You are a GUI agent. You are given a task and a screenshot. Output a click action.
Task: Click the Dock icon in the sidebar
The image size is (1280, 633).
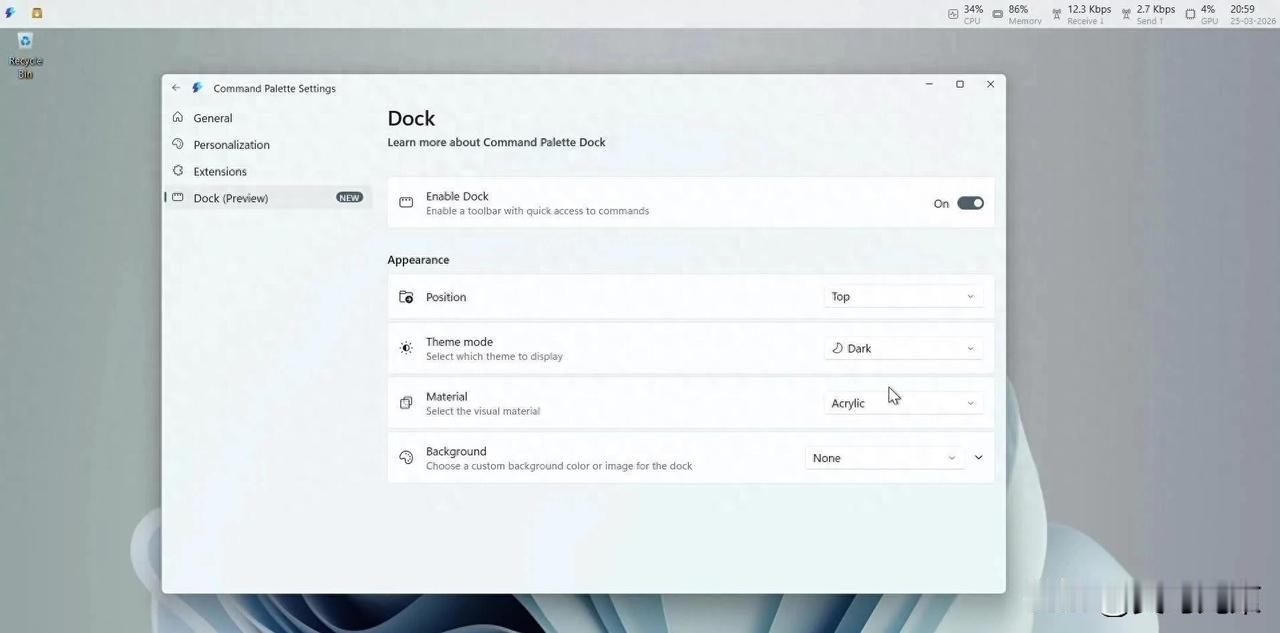[x=178, y=198]
